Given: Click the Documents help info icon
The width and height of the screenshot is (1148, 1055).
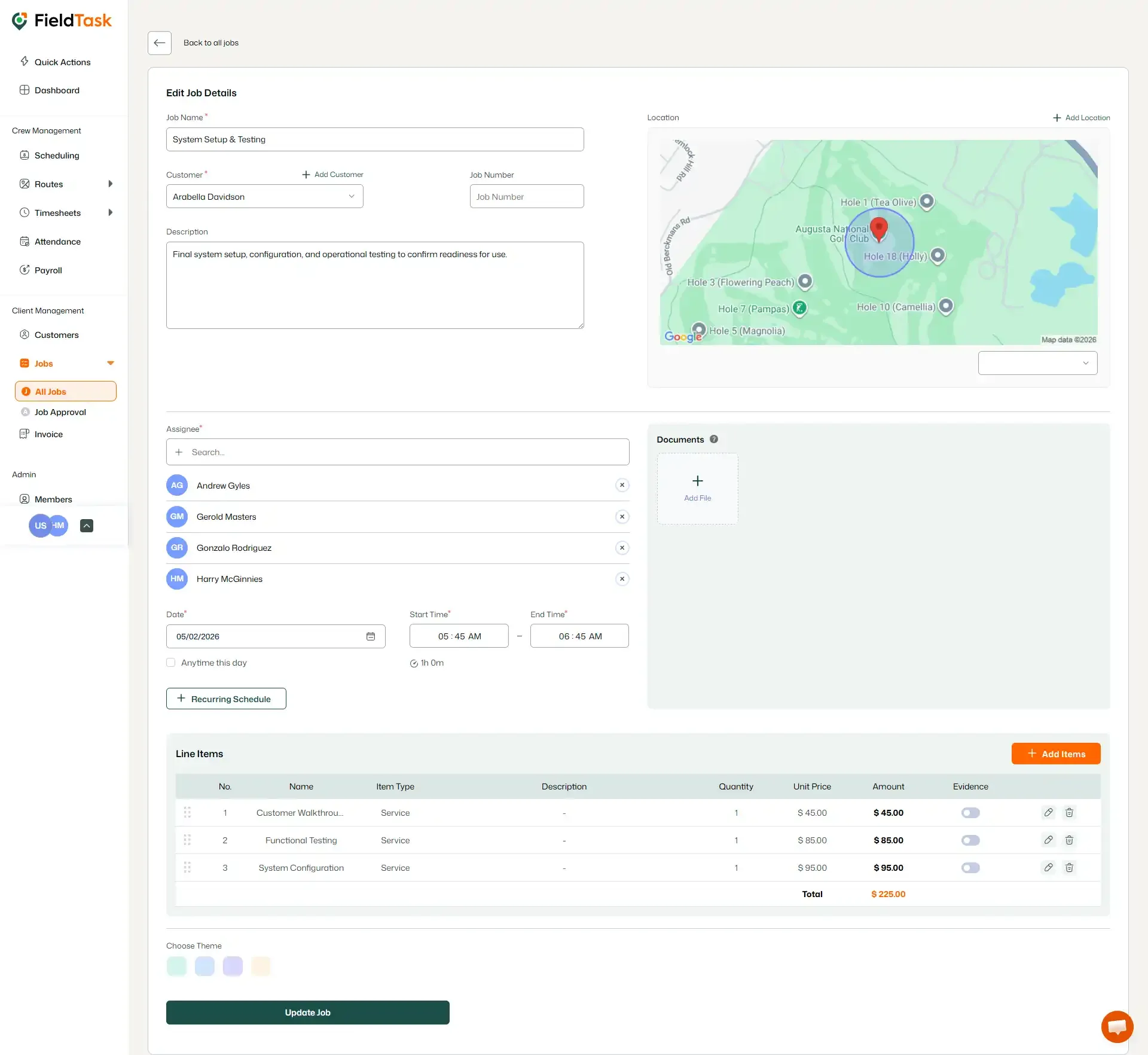Looking at the screenshot, I should coord(713,438).
